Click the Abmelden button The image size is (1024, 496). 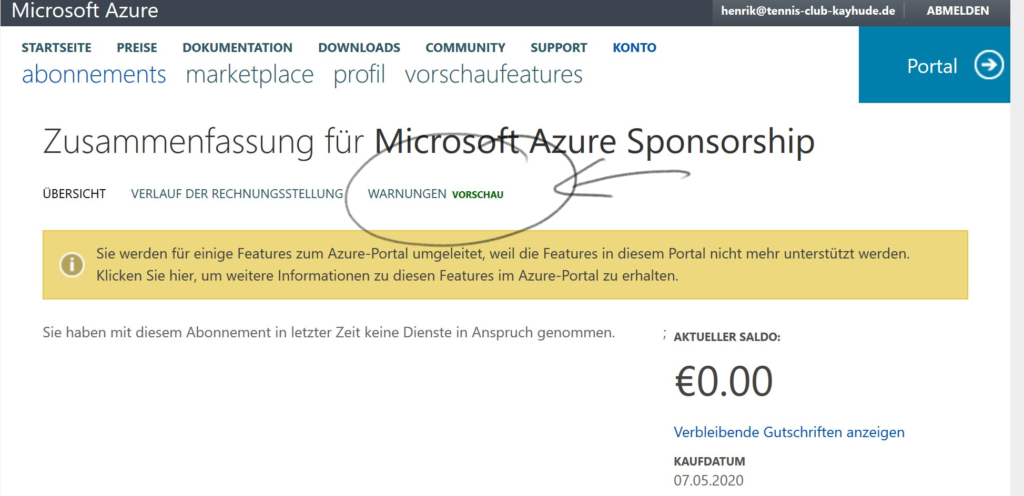tap(957, 11)
